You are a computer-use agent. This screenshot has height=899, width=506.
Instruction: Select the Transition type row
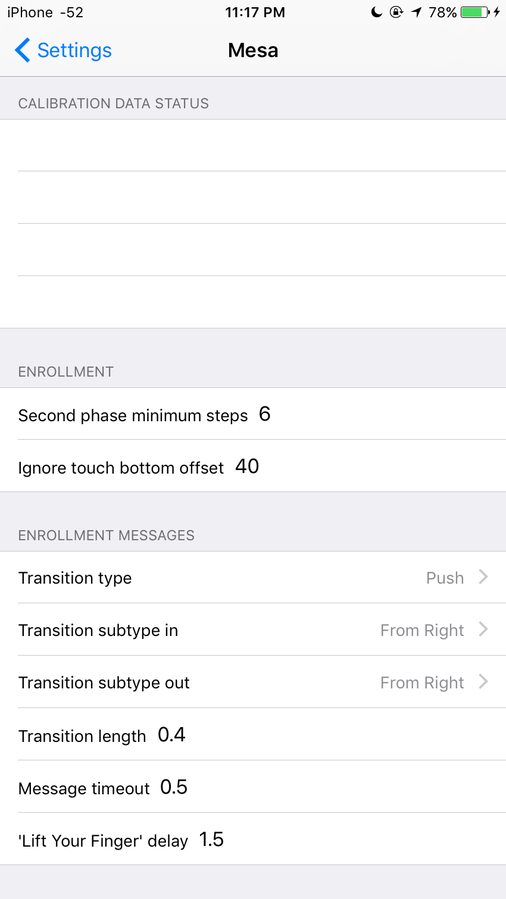point(253,577)
